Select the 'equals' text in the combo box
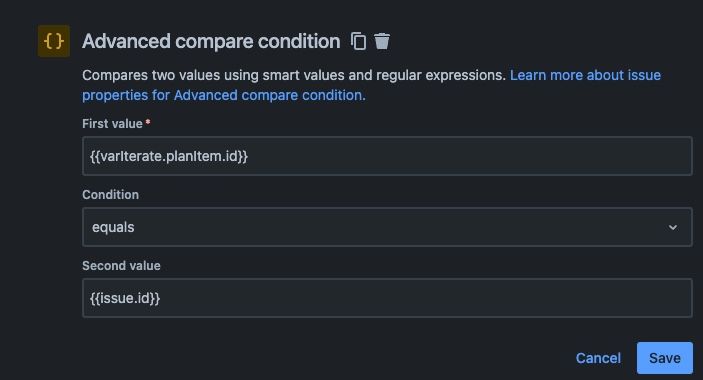Viewport: 703px width, 380px height. pyautogui.click(x=113, y=227)
